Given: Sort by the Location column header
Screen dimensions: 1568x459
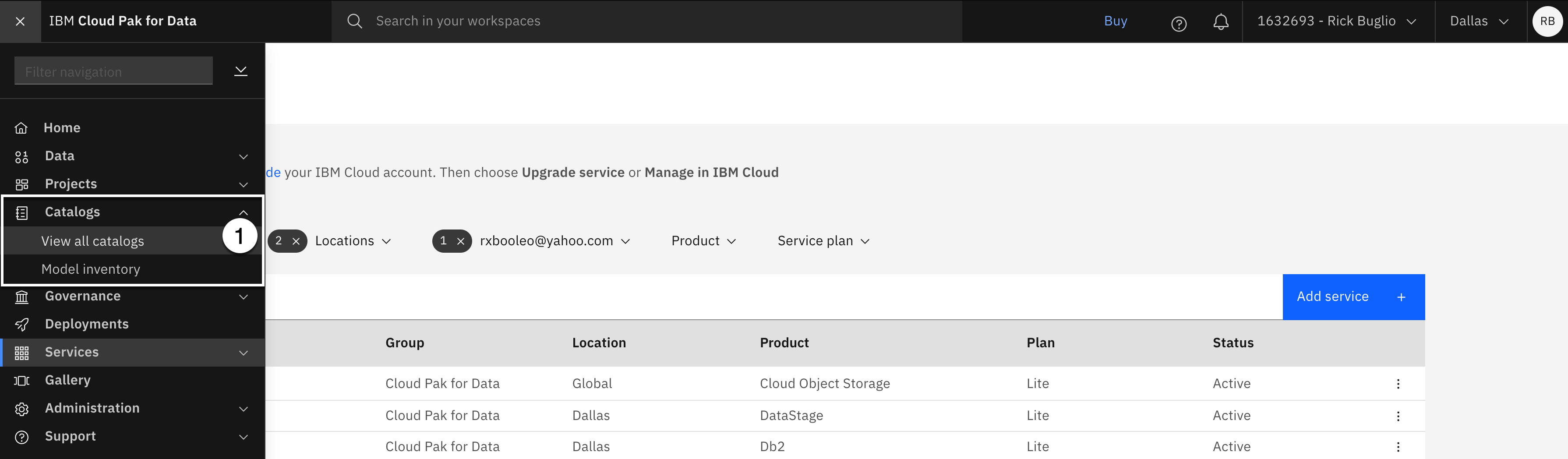Looking at the screenshot, I should [x=598, y=343].
